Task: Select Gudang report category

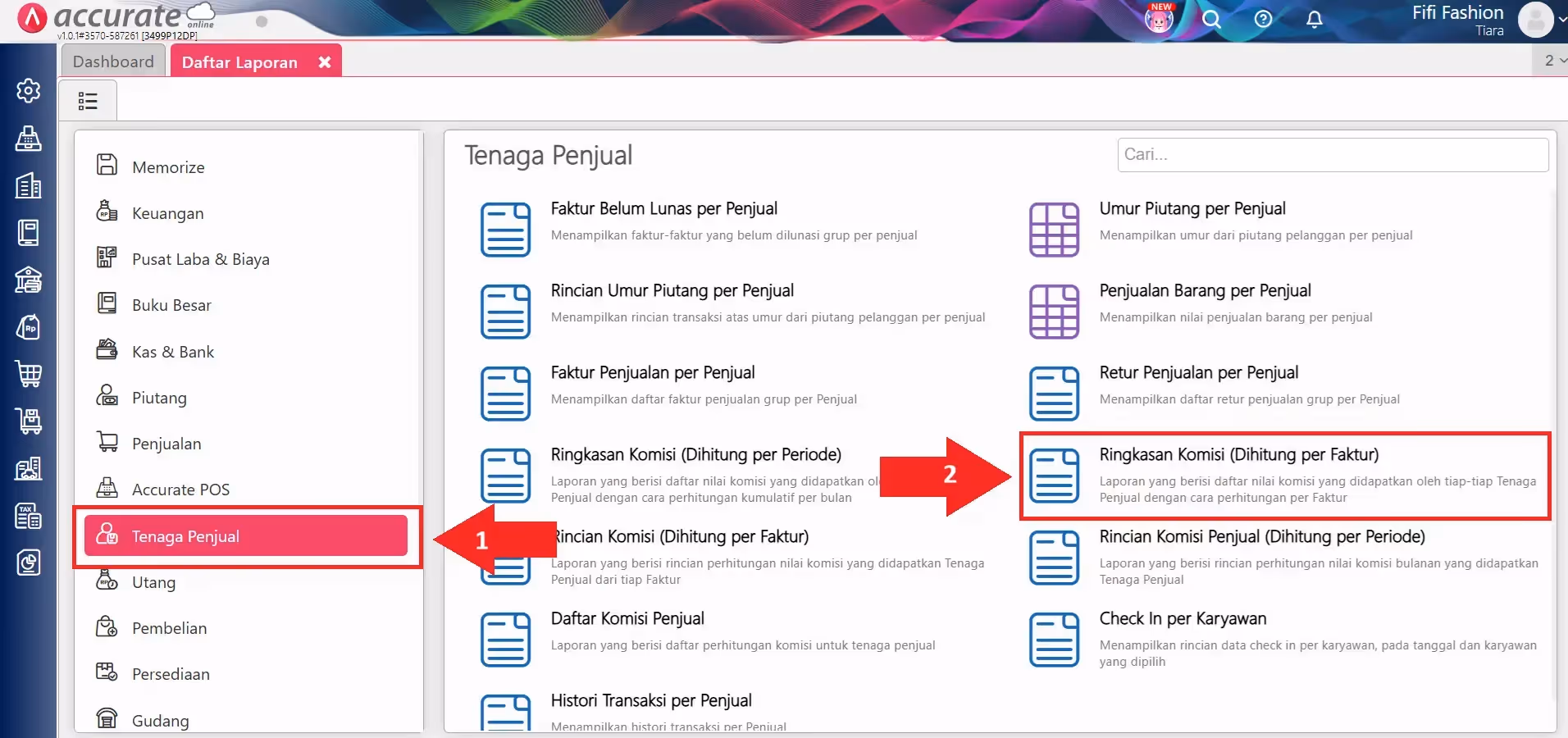Action: pos(246,720)
